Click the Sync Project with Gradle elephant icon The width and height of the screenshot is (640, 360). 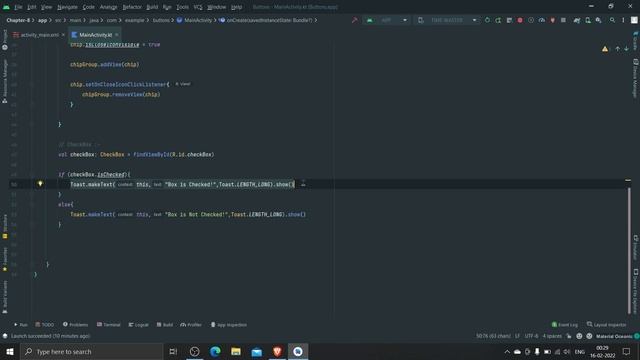click(x=577, y=20)
